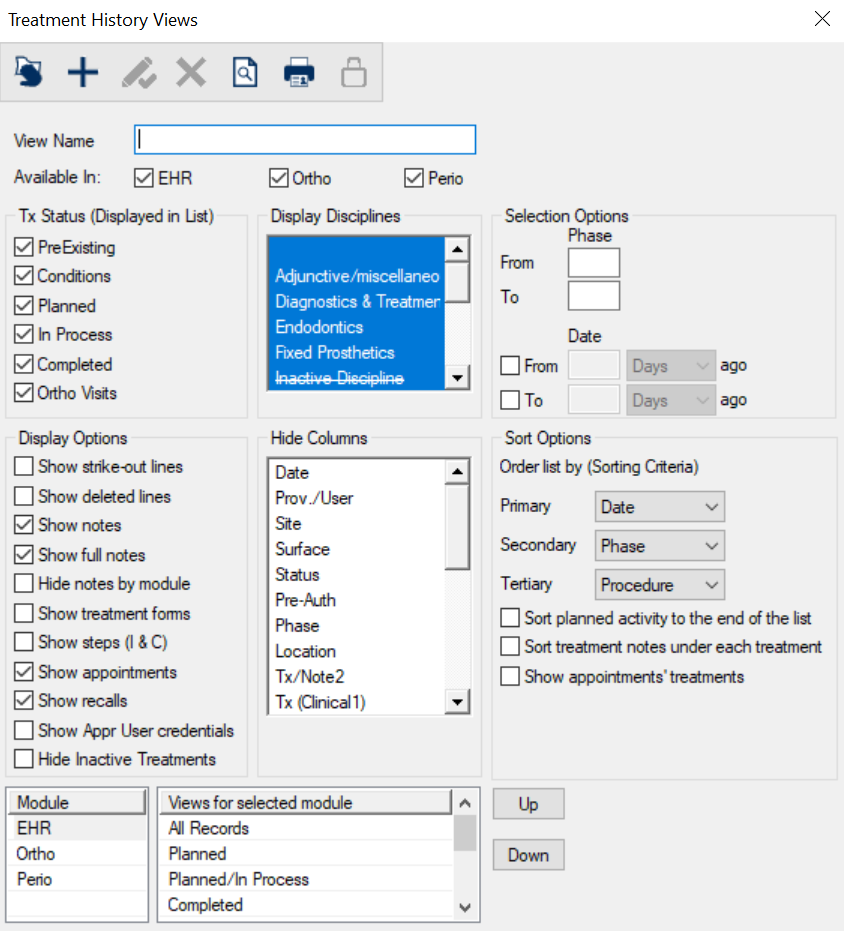Viewport: 844px width, 931px height.
Task: Click the Up button
Action: (x=528, y=804)
